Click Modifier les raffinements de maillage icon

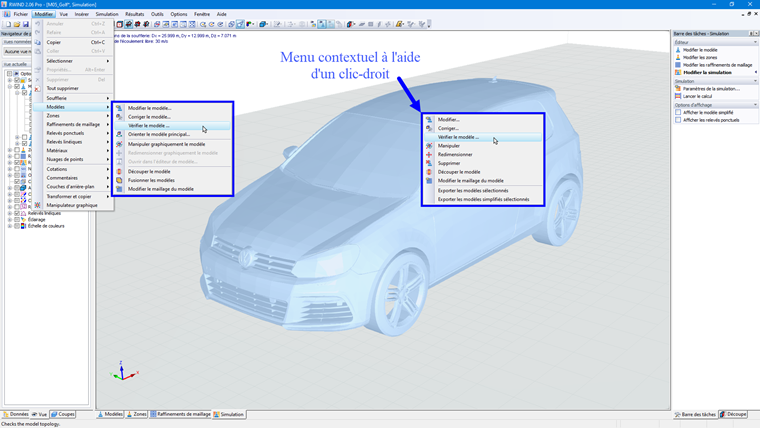678,64
